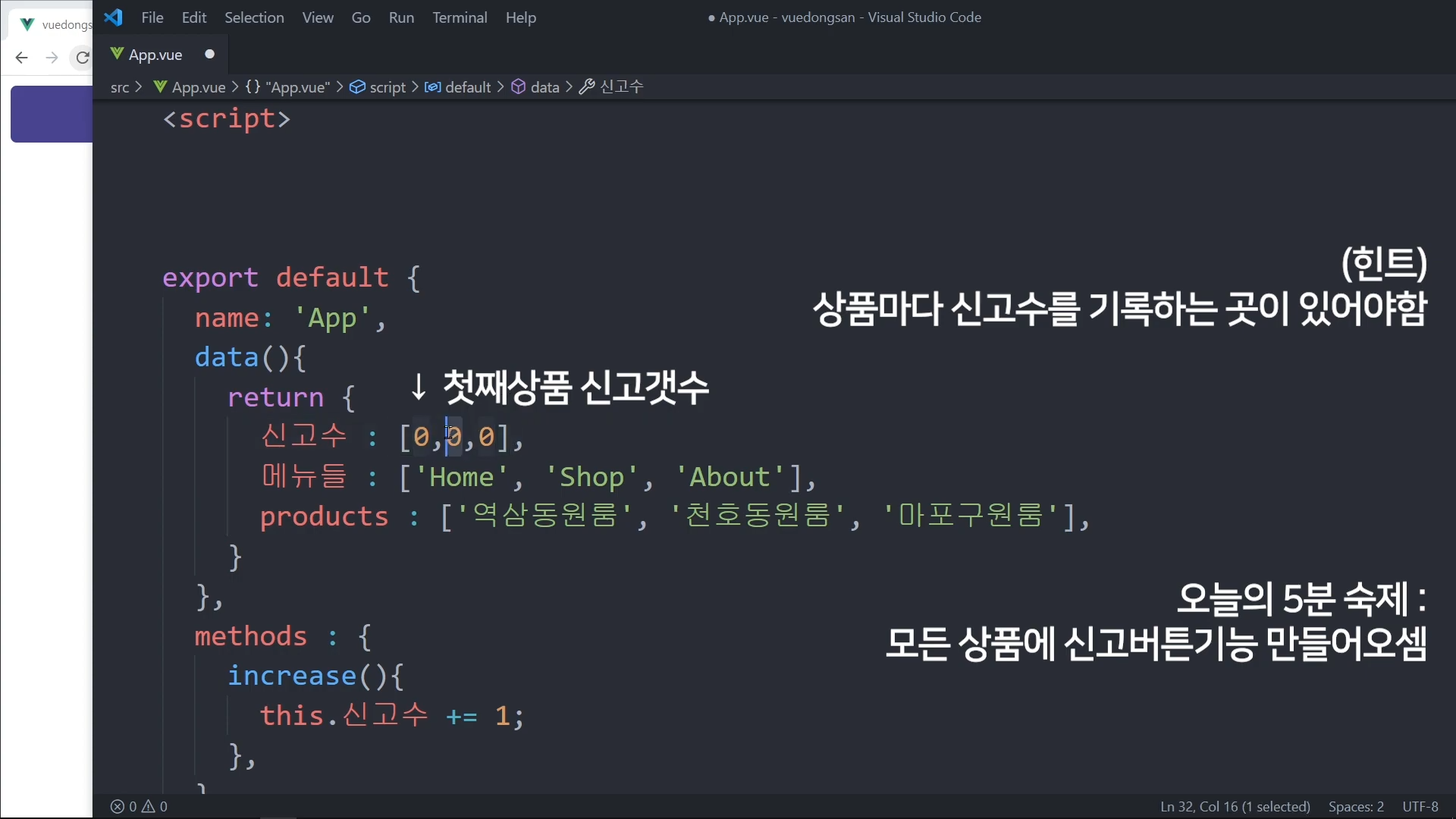Click browser forward arrow icon
The image size is (1456, 819).
[x=52, y=58]
